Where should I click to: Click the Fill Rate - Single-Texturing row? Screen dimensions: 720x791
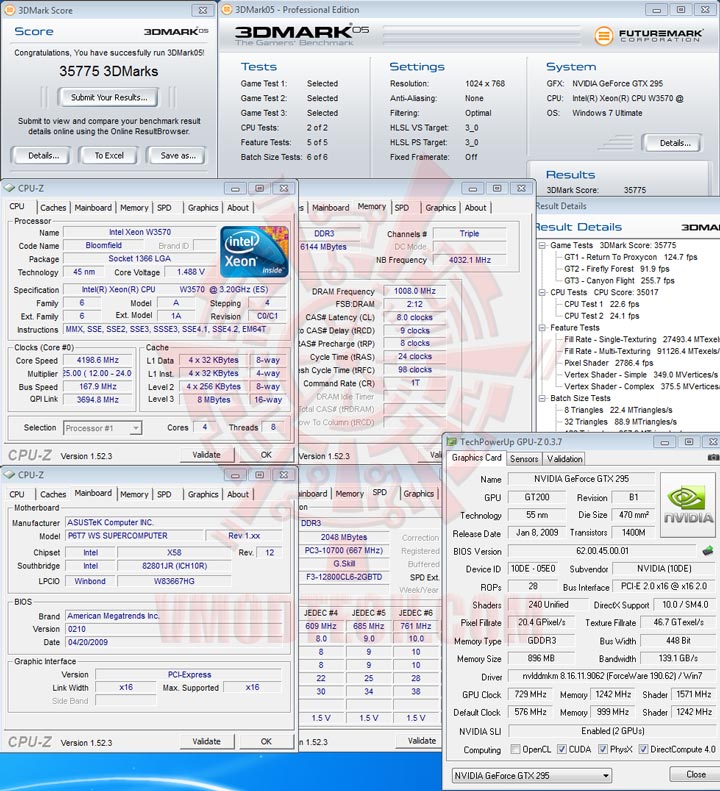pos(641,340)
